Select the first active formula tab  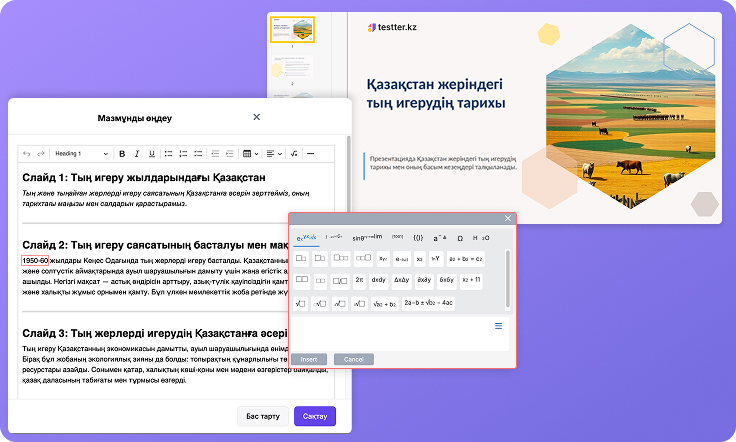(307, 238)
